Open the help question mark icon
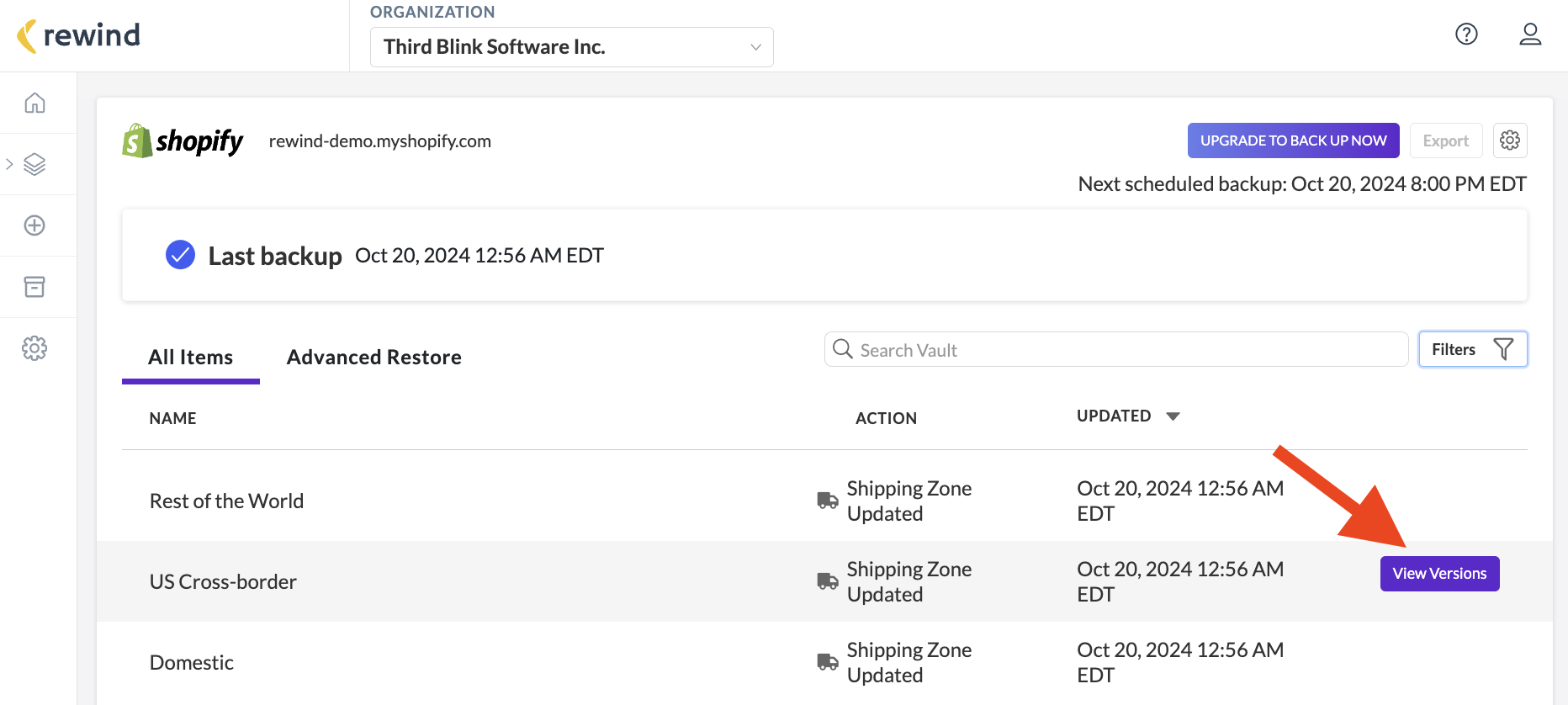 1466,34
